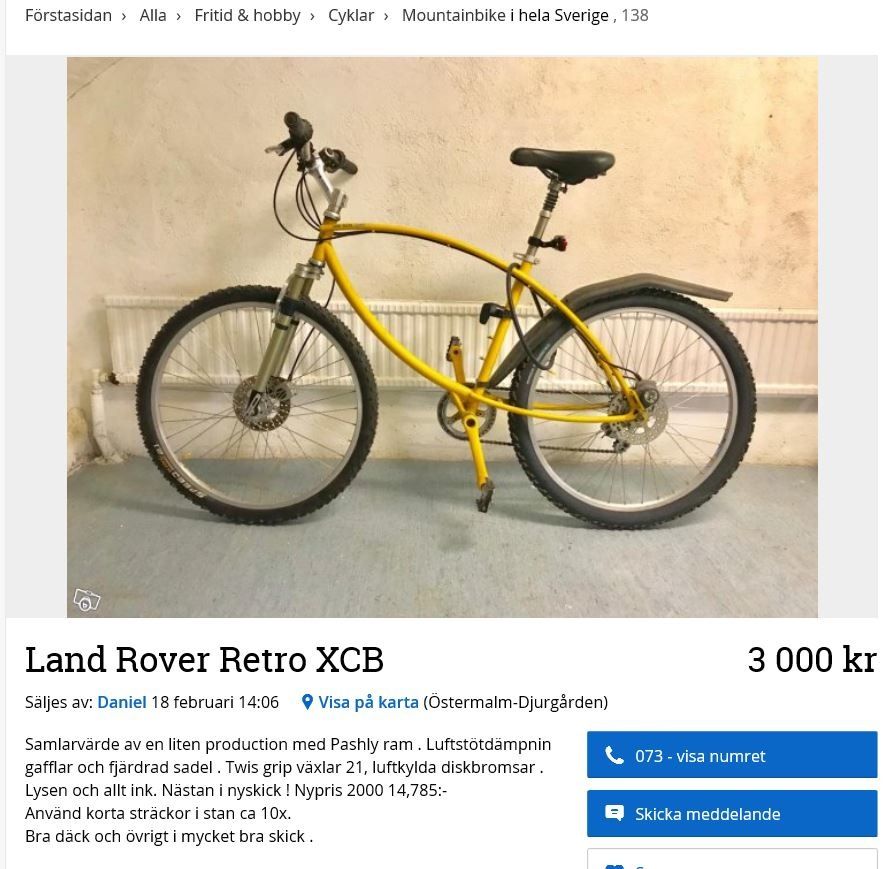
Task: Click the Land Rover Retro XCB title
Action: coord(204,659)
